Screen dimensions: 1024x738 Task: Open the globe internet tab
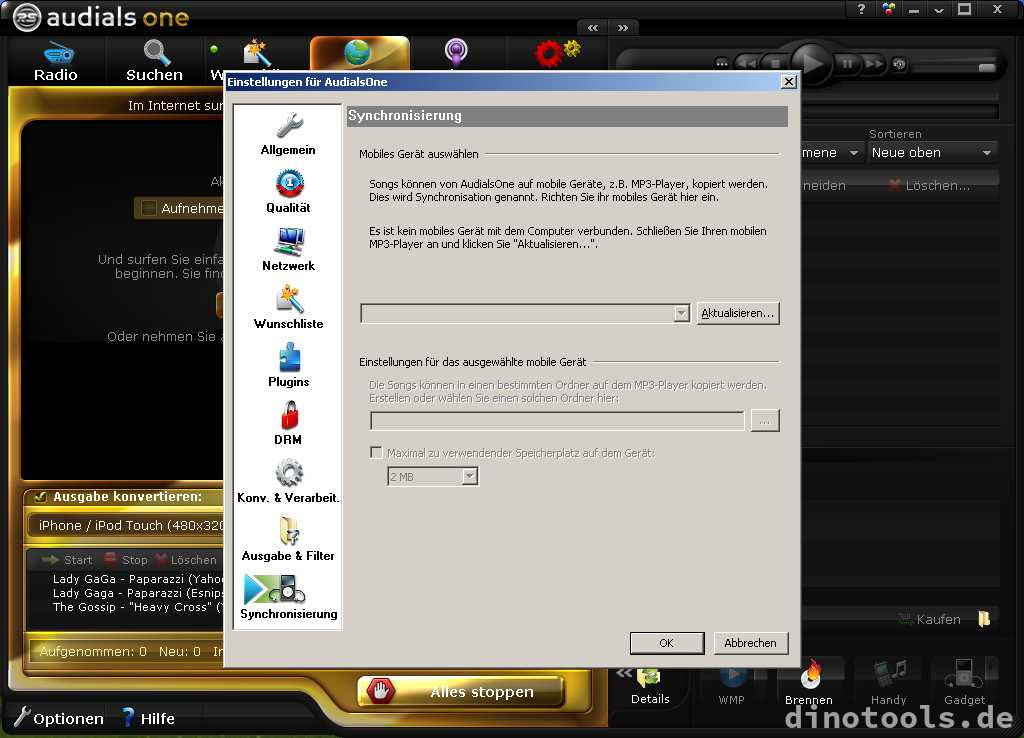(359, 53)
